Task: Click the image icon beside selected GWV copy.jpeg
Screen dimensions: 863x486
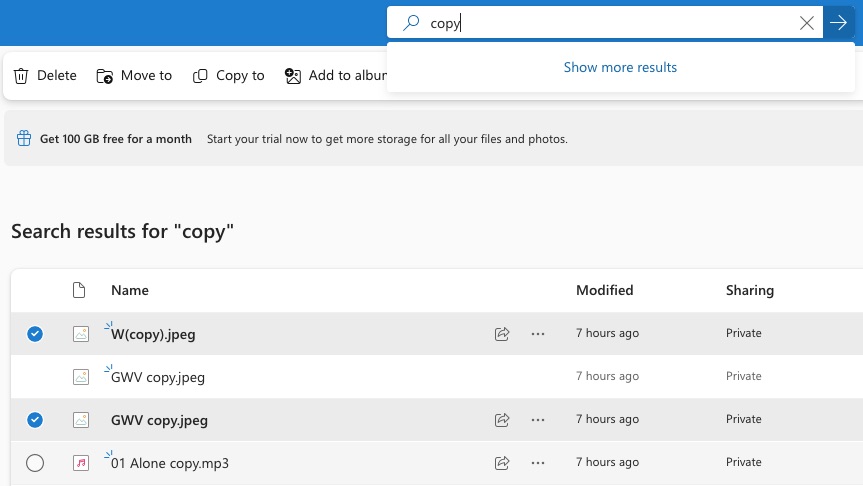Action: pos(81,420)
